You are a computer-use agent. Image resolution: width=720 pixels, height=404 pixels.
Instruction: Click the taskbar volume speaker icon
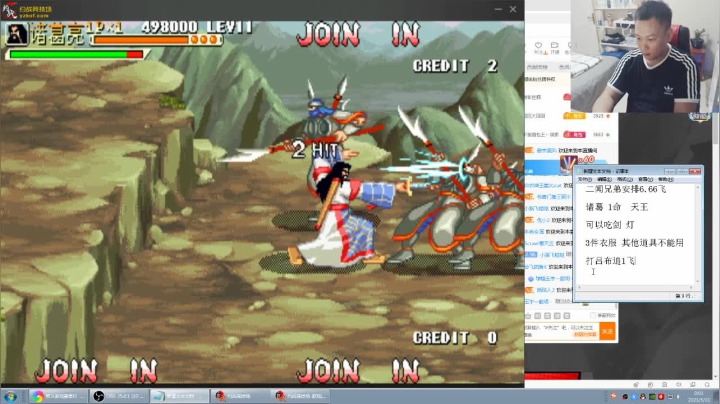pyautogui.click(x=679, y=396)
